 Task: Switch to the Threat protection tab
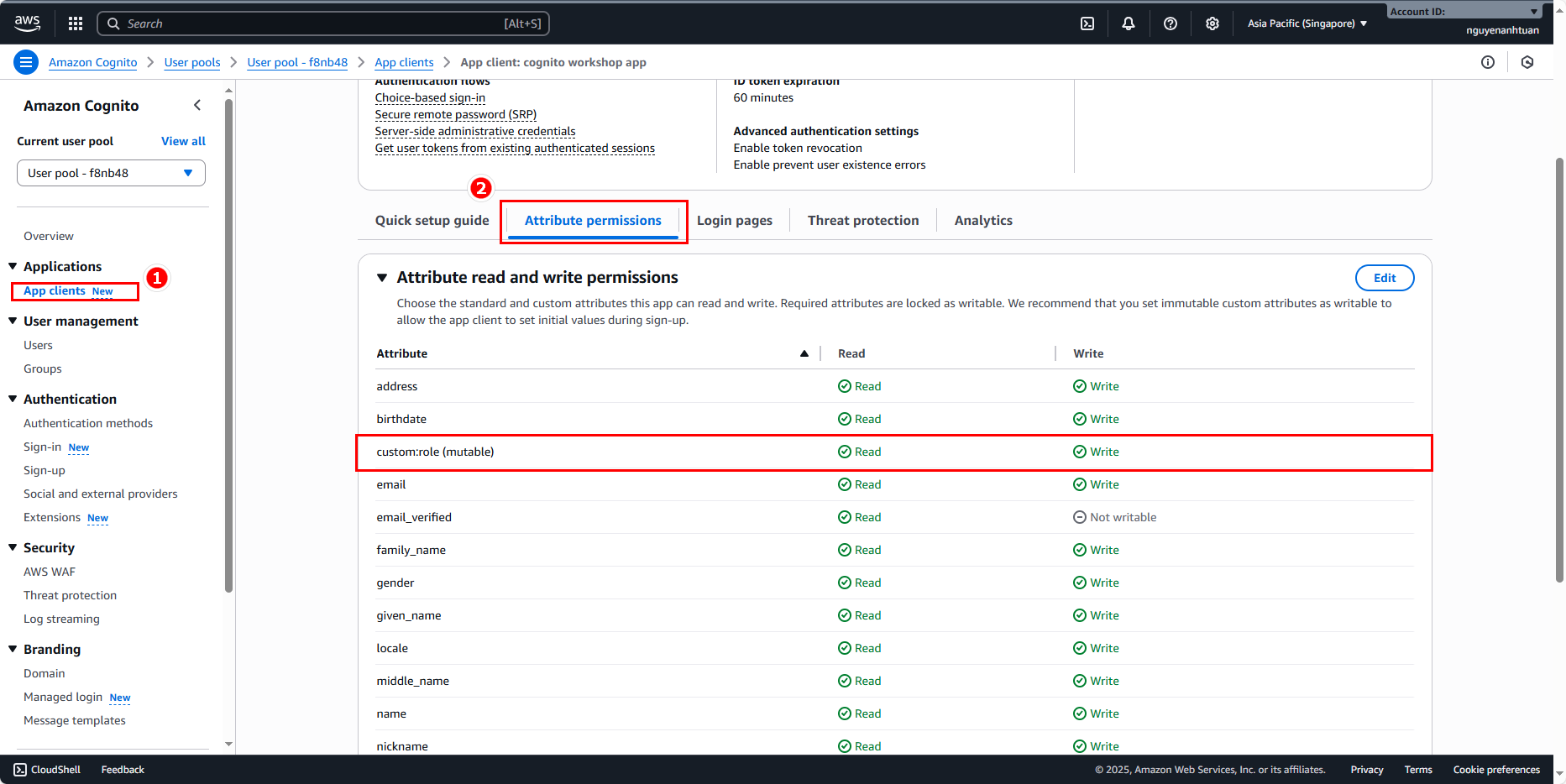tap(862, 221)
